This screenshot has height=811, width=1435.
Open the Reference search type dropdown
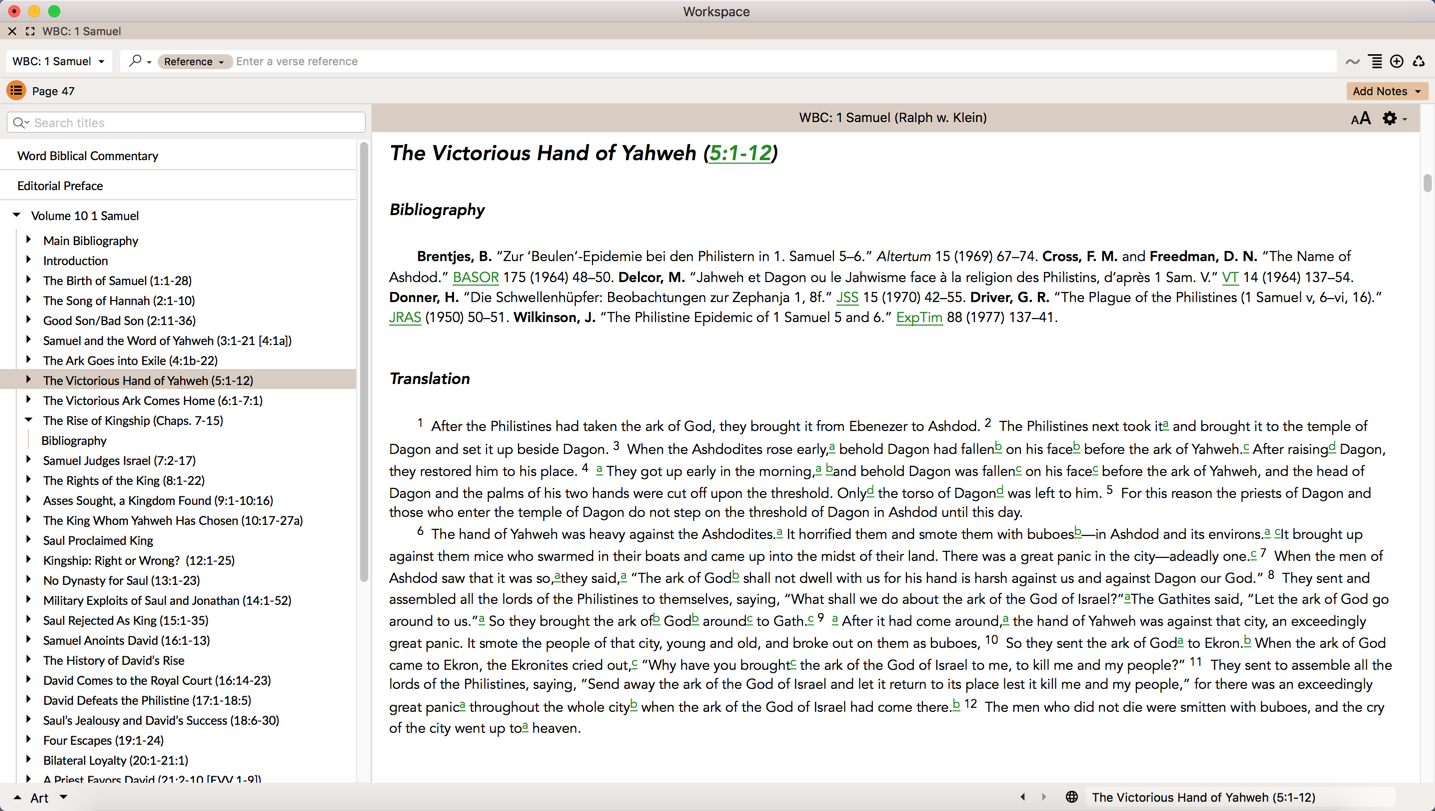pyautogui.click(x=194, y=61)
